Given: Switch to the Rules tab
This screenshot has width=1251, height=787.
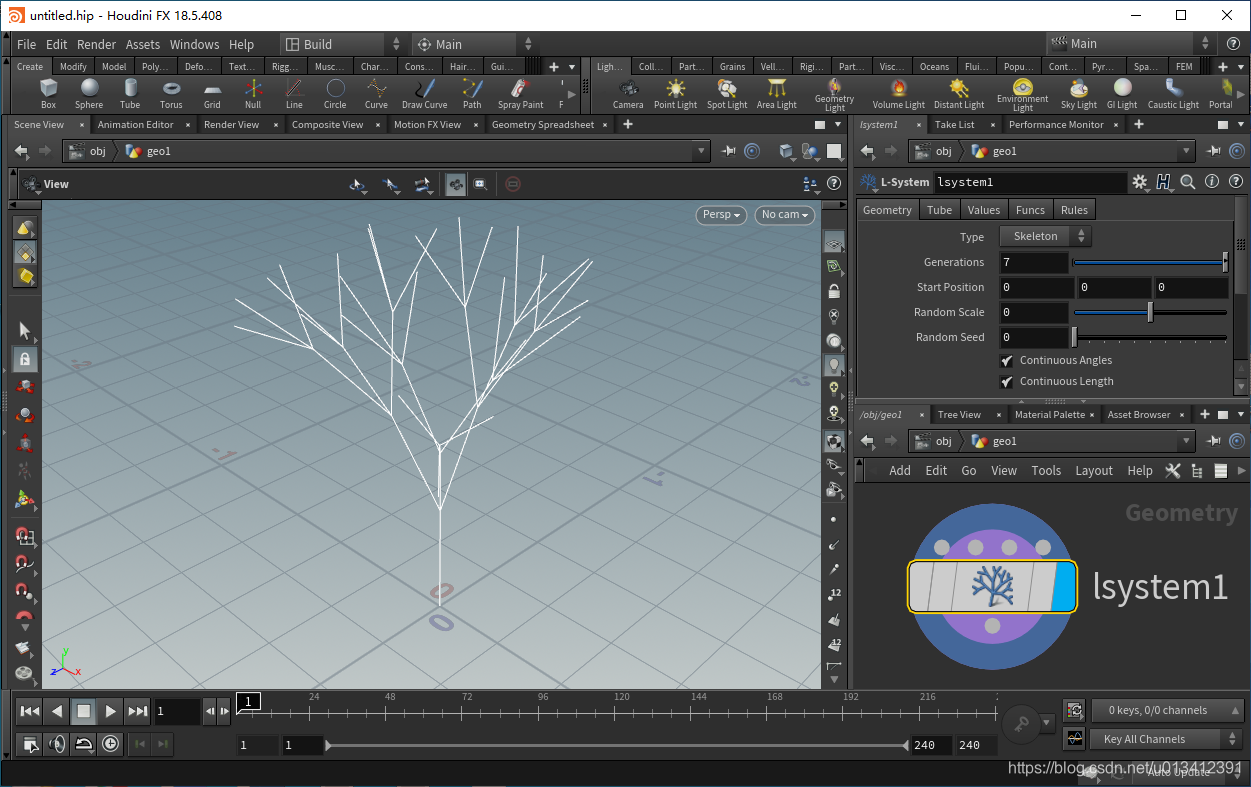Looking at the screenshot, I should click(x=1074, y=210).
